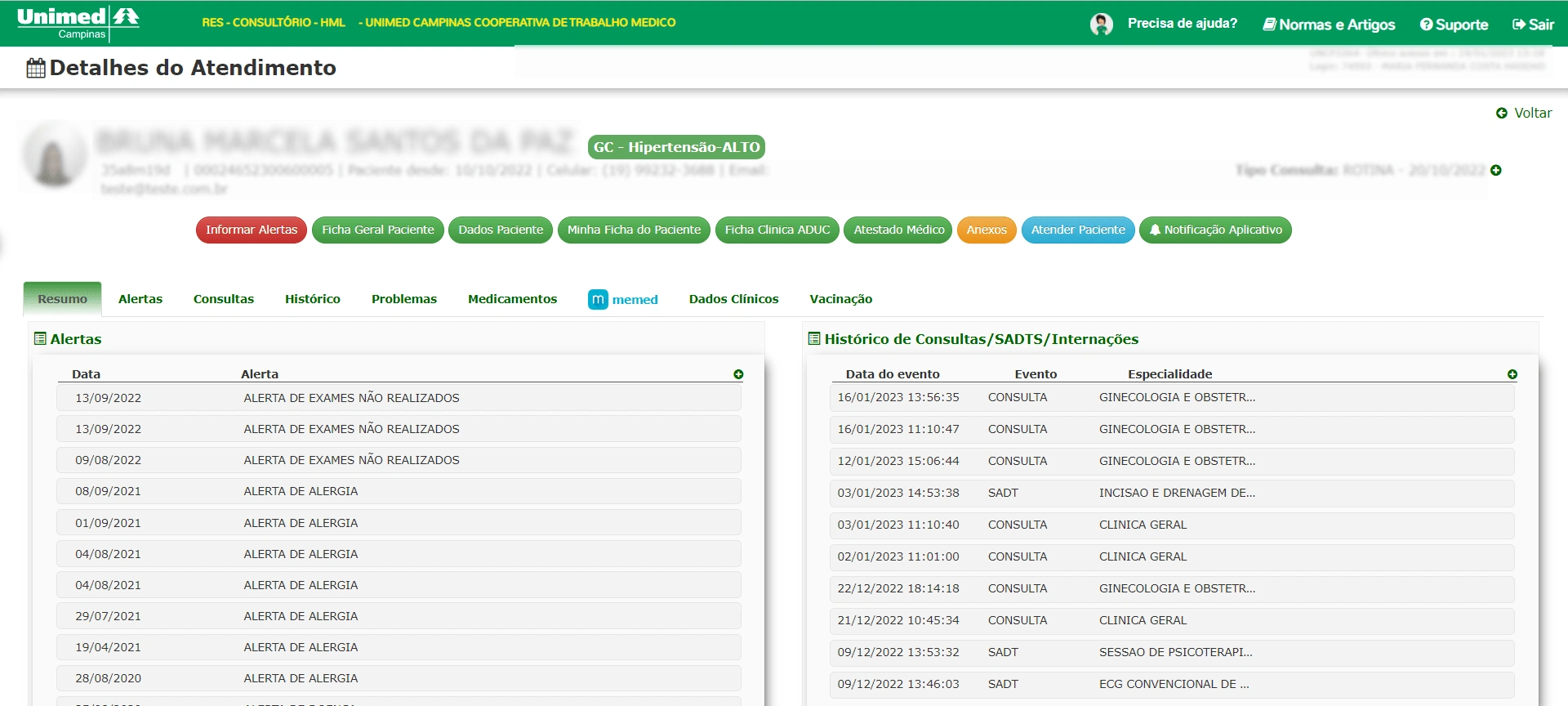The image size is (1568, 706).
Task: Switch to the Dados Clínicos tab
Action: click(733, 299)
